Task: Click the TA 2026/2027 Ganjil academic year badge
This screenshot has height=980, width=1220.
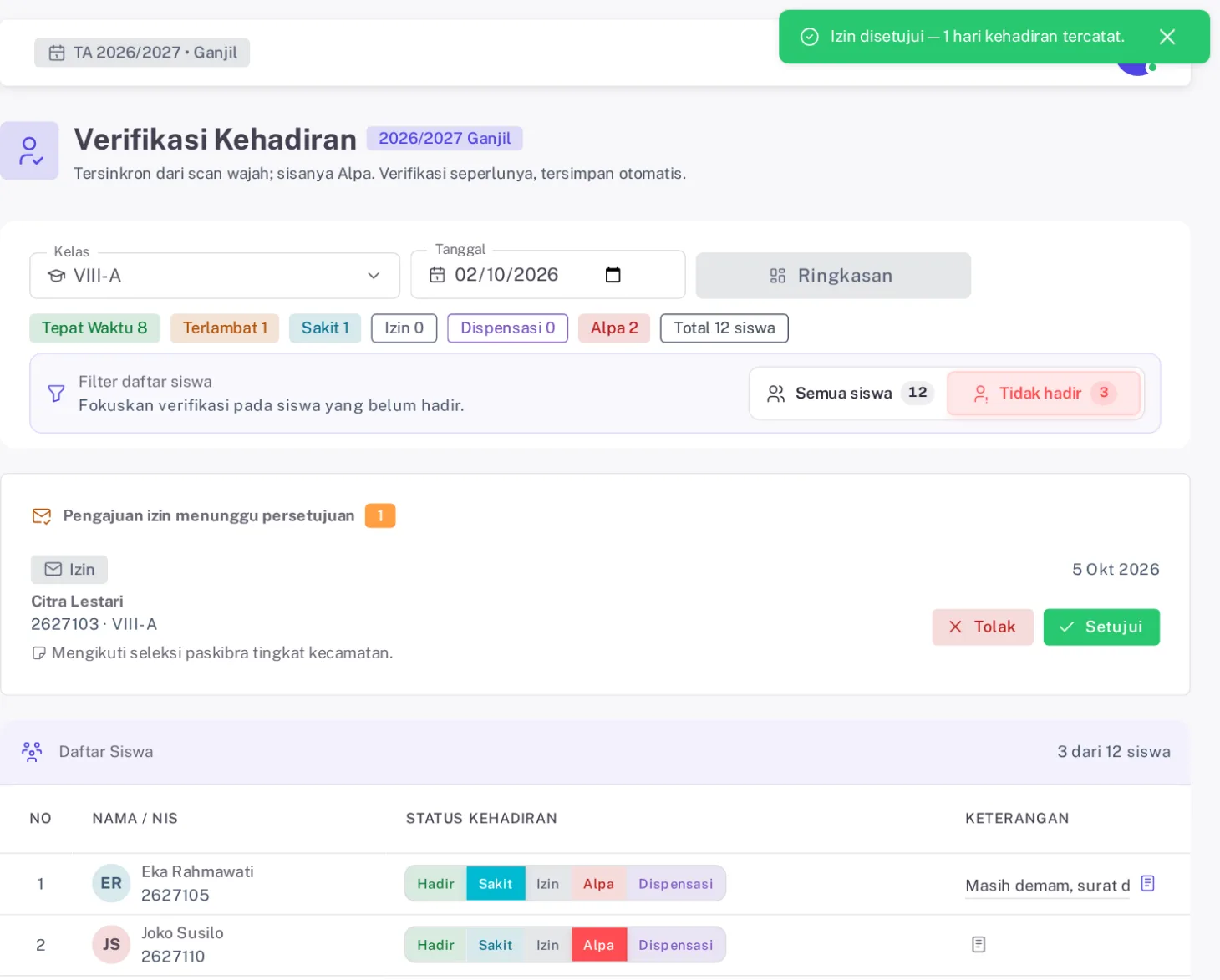Action: [142, 53]
